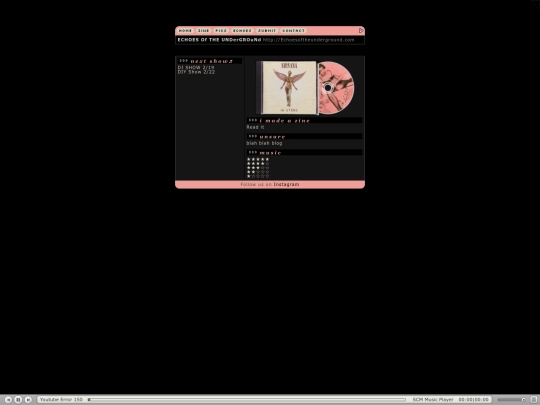Select the three-star rating row

[x=258, y=168]
